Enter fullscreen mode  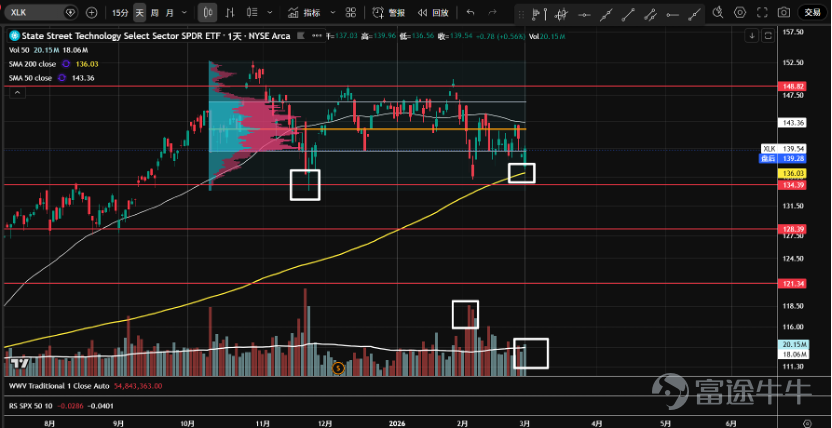coord(762,12)
